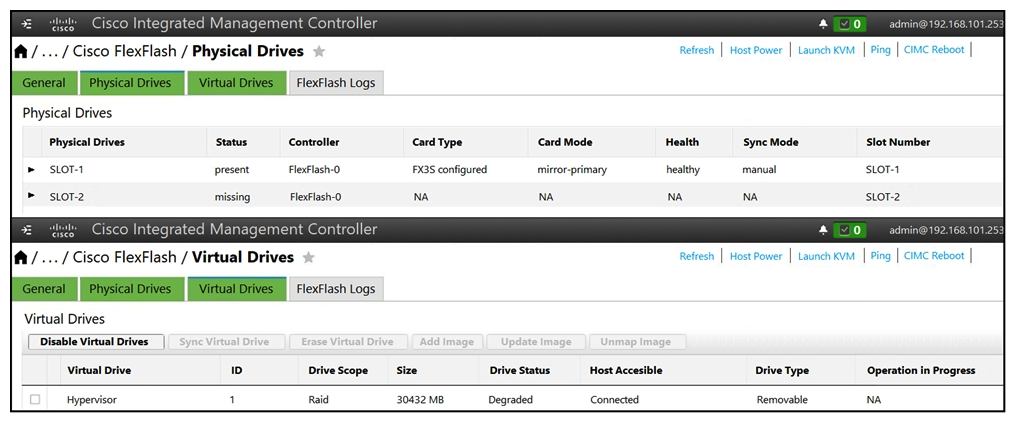Go home via Physical Drives breadcrumb icon
The image size is (1015, 422).
click(21, 51)
